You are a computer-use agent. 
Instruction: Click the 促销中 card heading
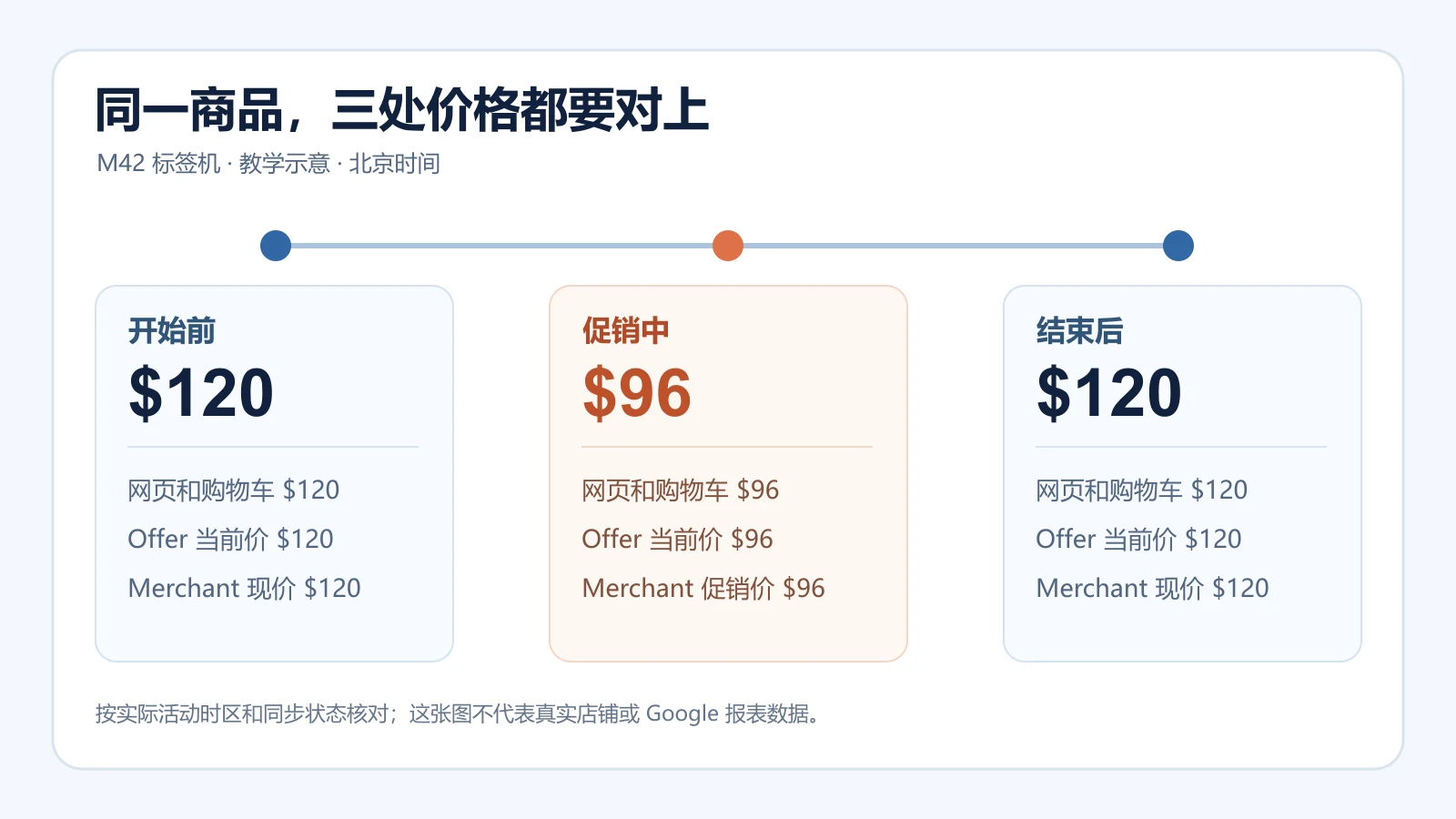626,330
